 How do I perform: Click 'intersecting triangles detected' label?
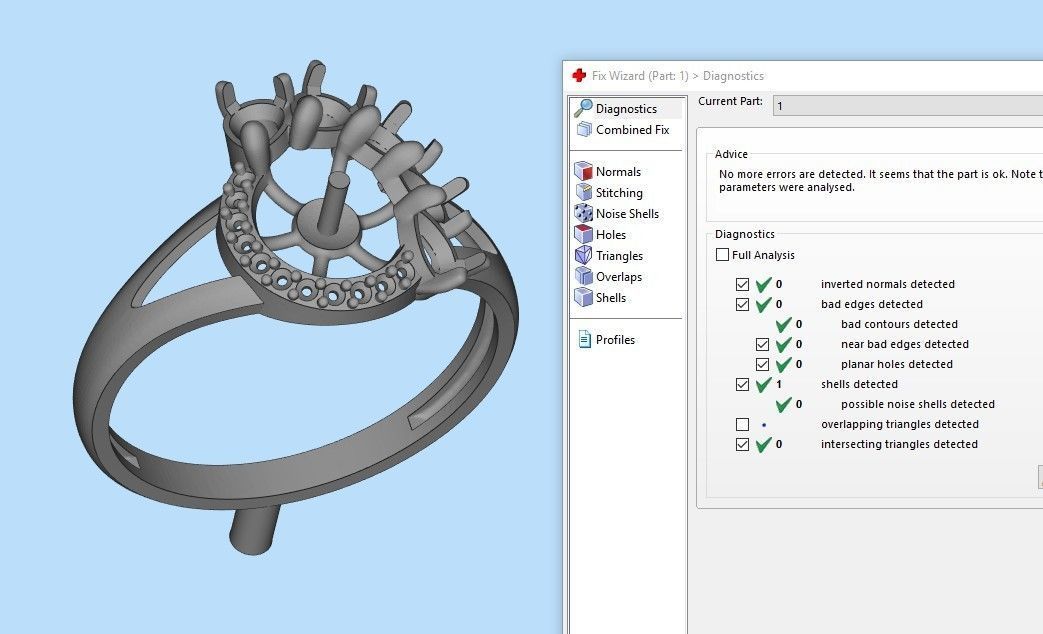click(x=899, y=444)
